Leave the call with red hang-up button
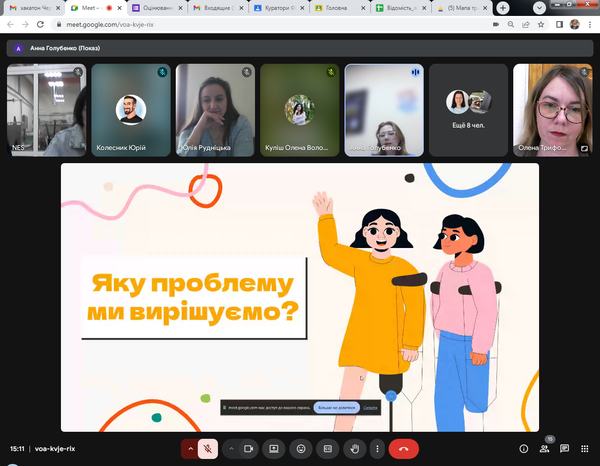 coord(403,449)
